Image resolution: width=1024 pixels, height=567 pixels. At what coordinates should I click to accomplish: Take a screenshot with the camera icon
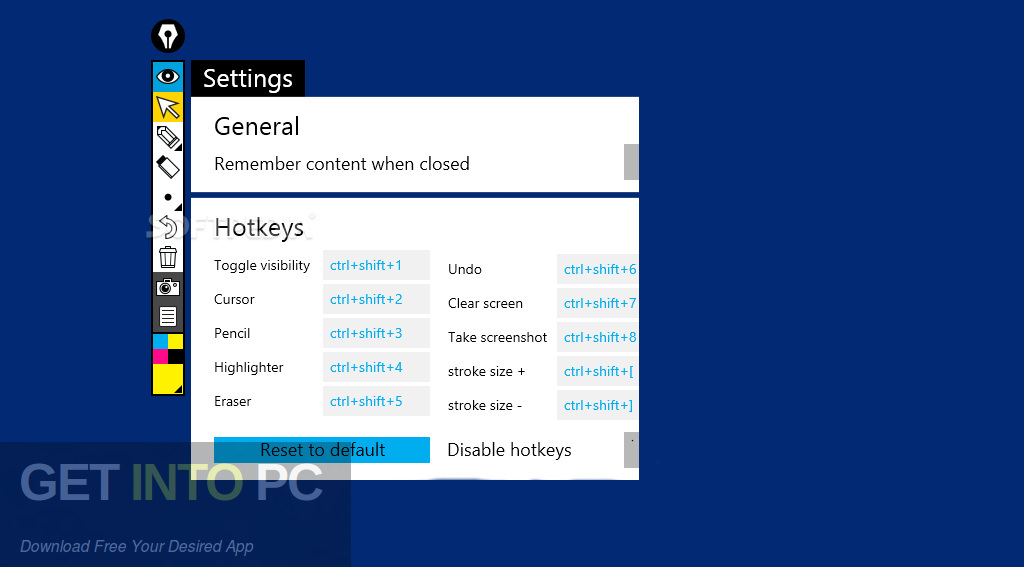point(168,287)
